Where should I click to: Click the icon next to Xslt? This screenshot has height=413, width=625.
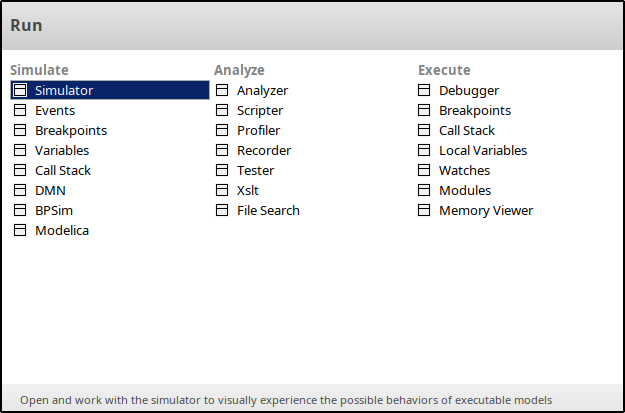tap(222, 190)
